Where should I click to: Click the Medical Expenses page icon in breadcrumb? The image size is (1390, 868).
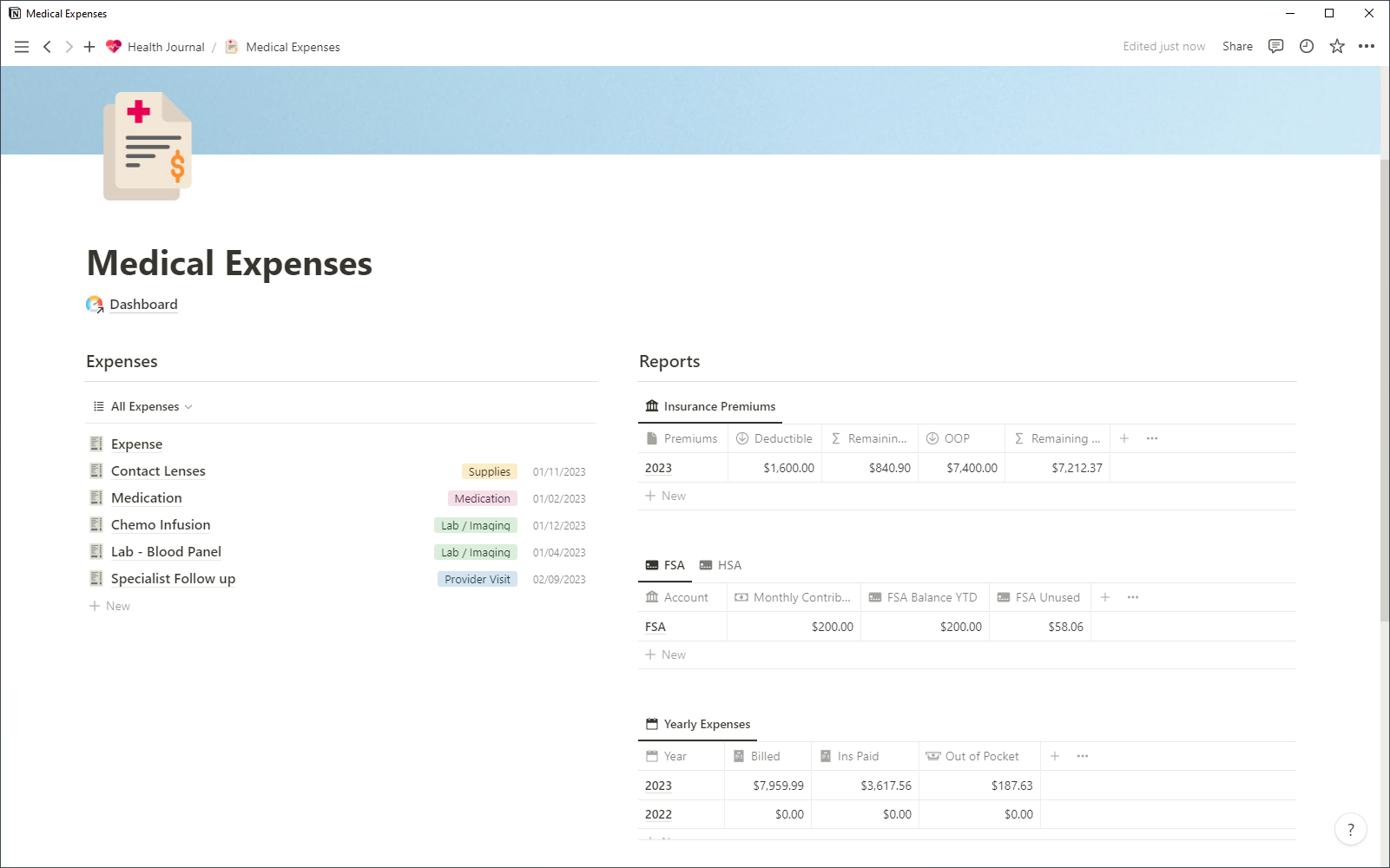pos(231,46)
